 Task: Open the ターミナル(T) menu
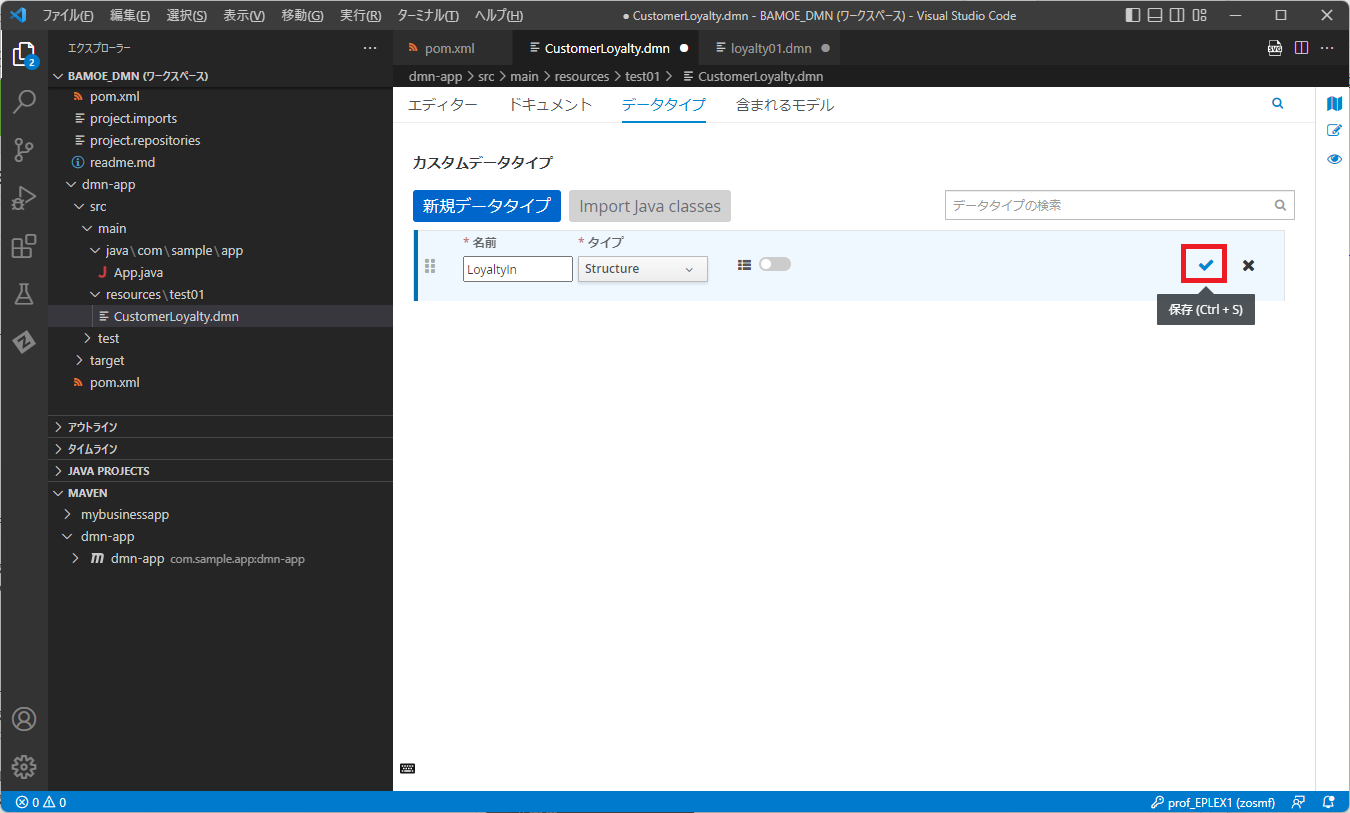427,15
